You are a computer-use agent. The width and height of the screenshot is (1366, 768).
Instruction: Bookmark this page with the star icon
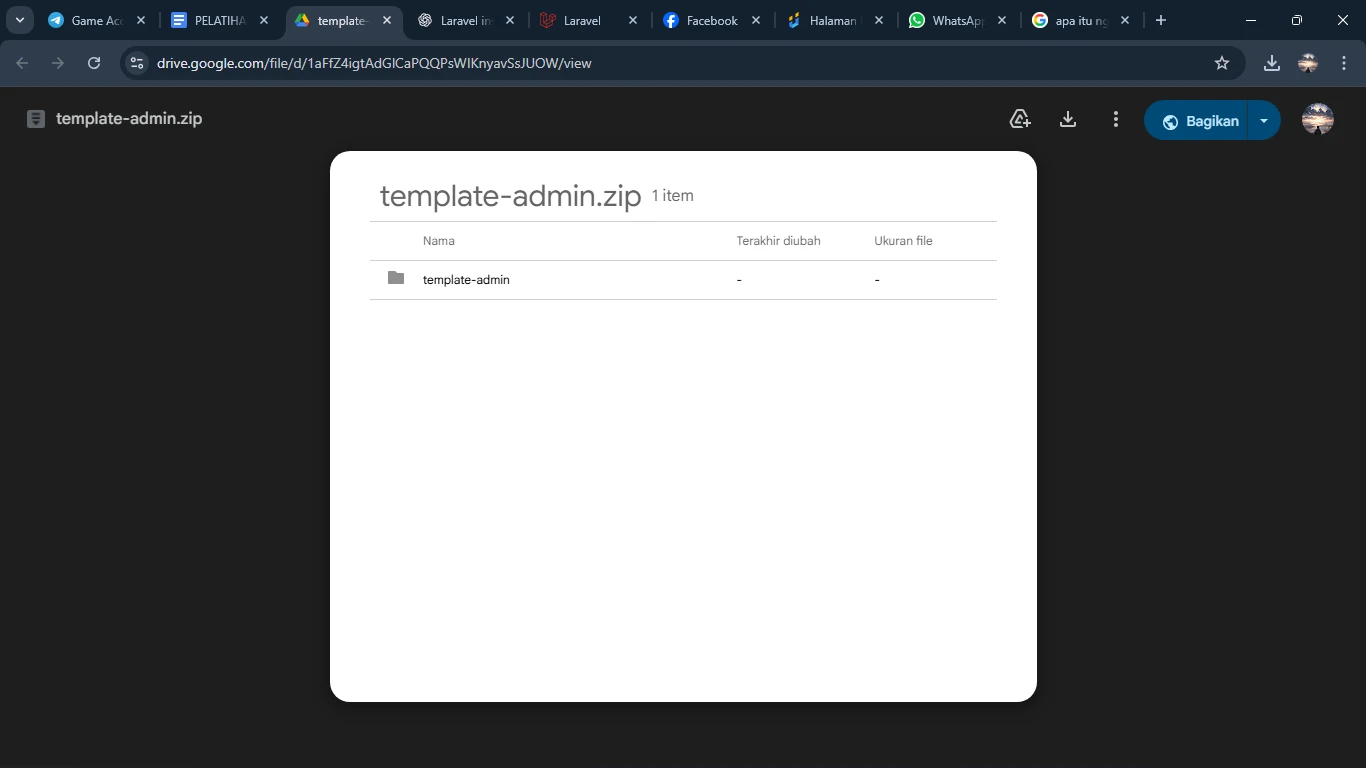point(1221,63)
